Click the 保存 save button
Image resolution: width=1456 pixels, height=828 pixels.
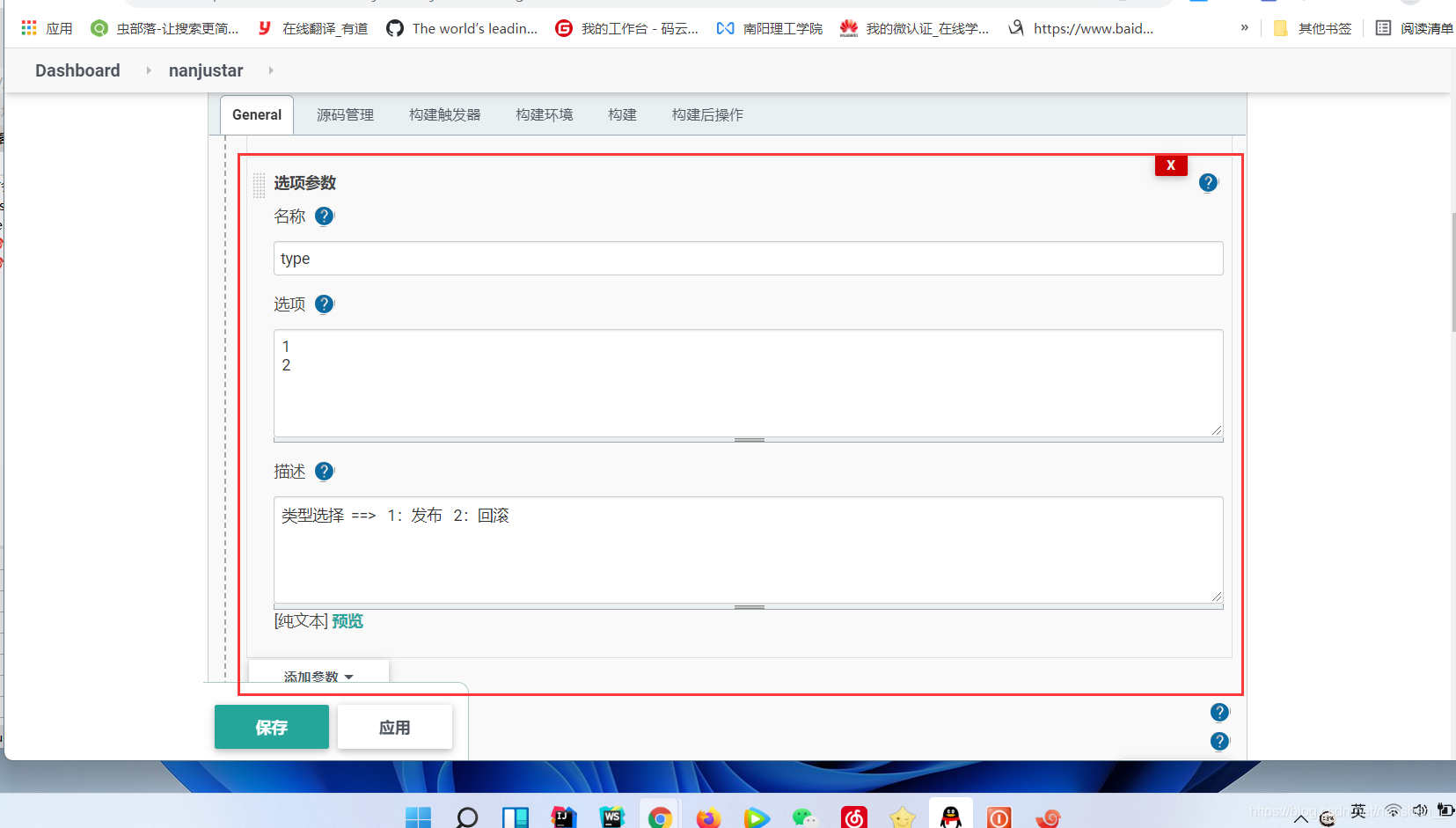click(x=272, y=727)
